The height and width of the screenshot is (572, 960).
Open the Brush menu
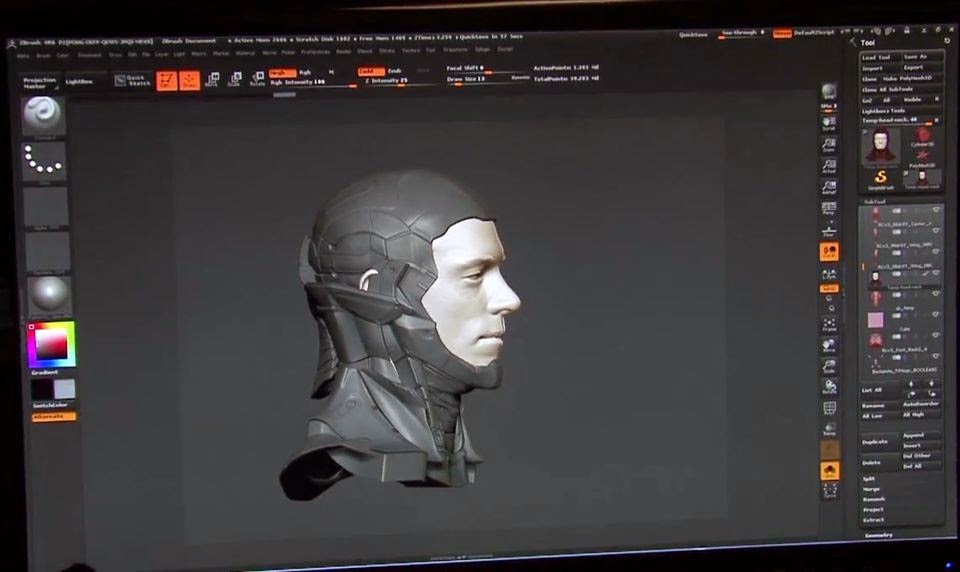pyautogui.click(x=43, y=55)
